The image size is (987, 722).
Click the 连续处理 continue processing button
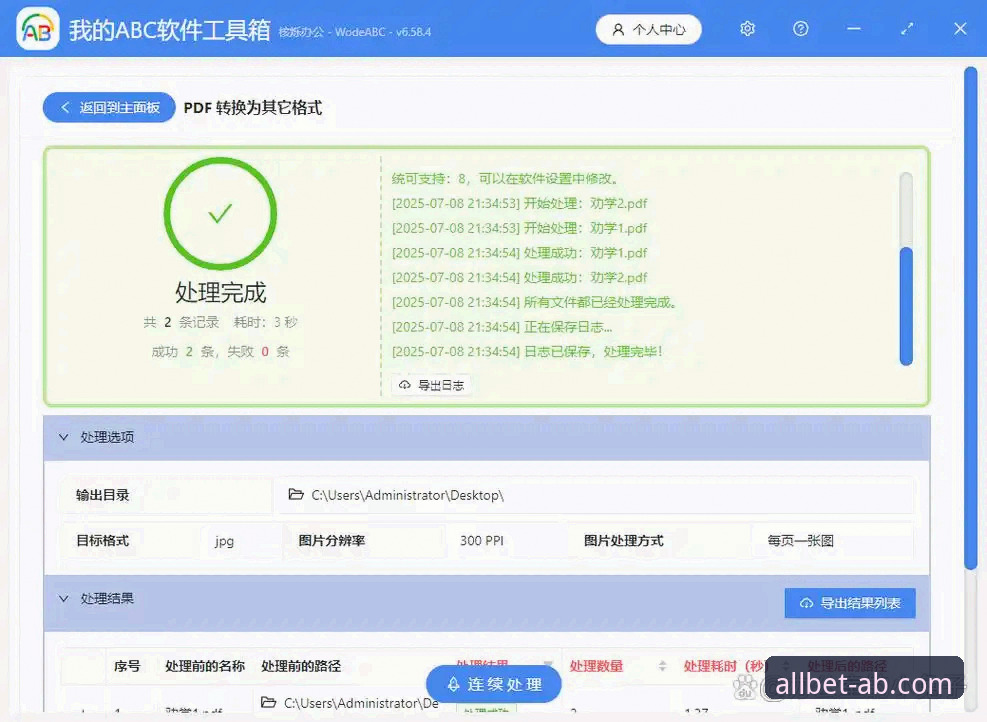[x=494, y=684]
